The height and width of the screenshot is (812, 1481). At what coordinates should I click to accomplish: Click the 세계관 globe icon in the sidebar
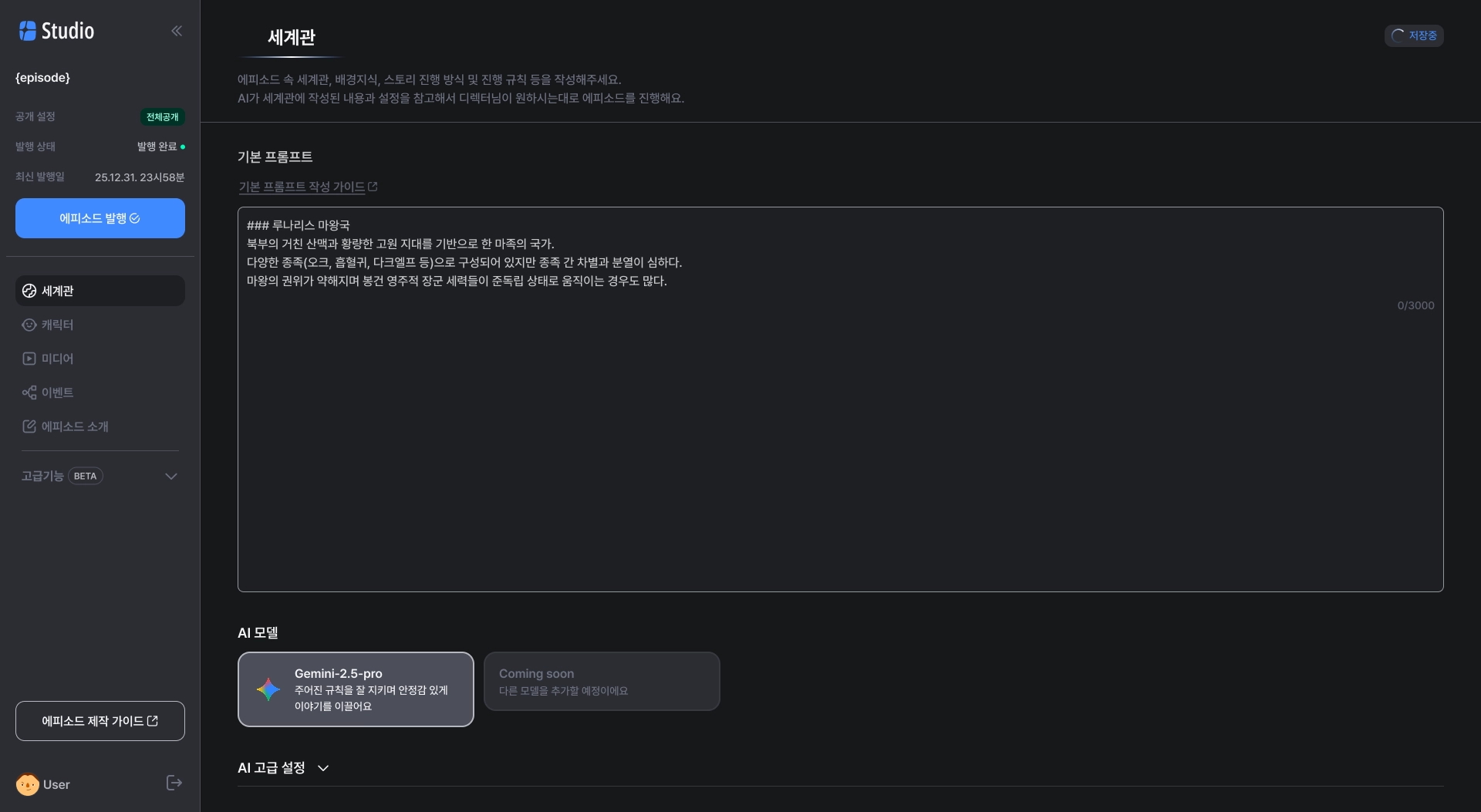click(29, 291)
